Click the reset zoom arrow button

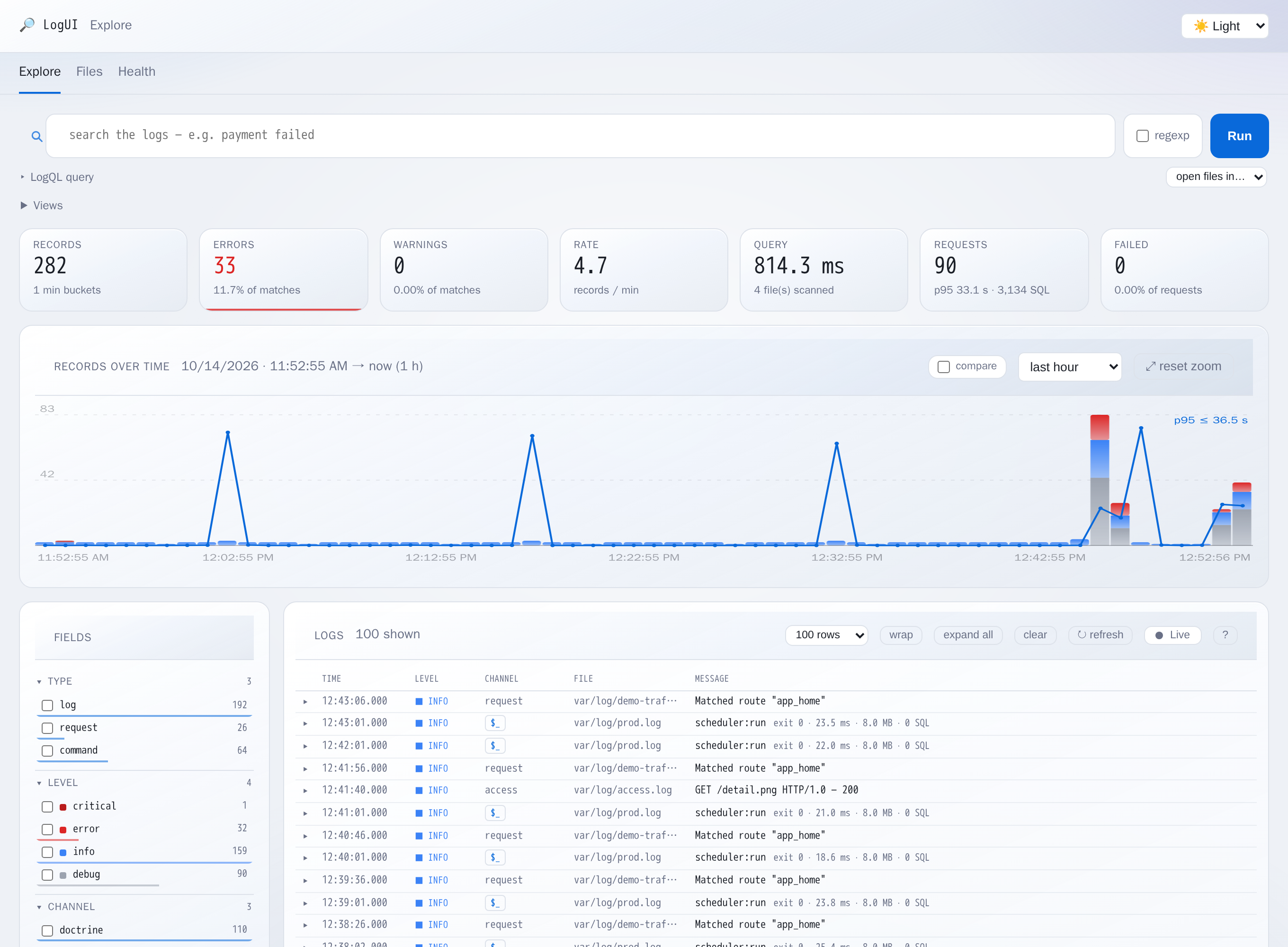point(1183,366)
